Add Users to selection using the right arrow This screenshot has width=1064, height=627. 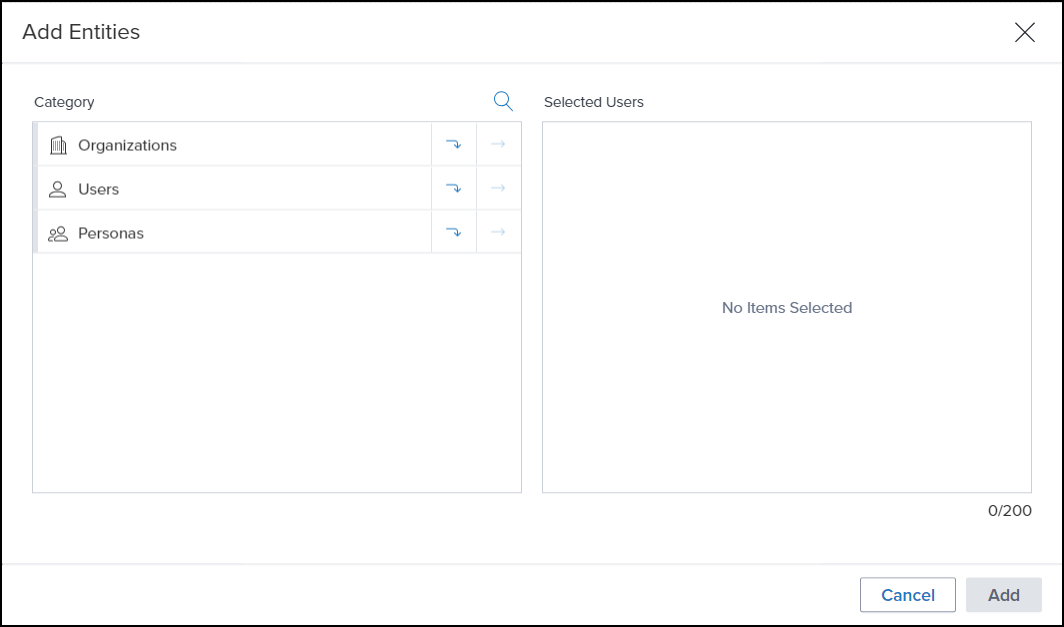point(498,189)
